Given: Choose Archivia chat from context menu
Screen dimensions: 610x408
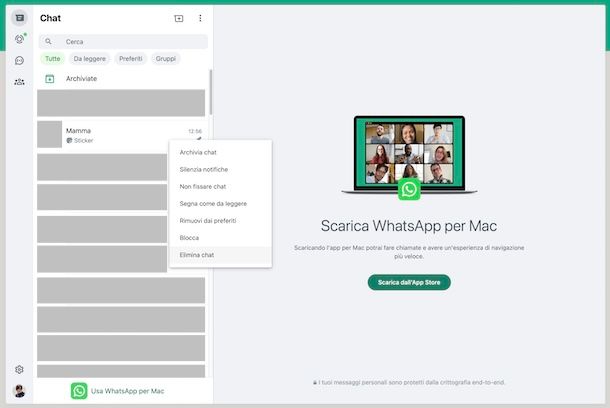Looking at the screenshot, I should (x=221, y=152).
